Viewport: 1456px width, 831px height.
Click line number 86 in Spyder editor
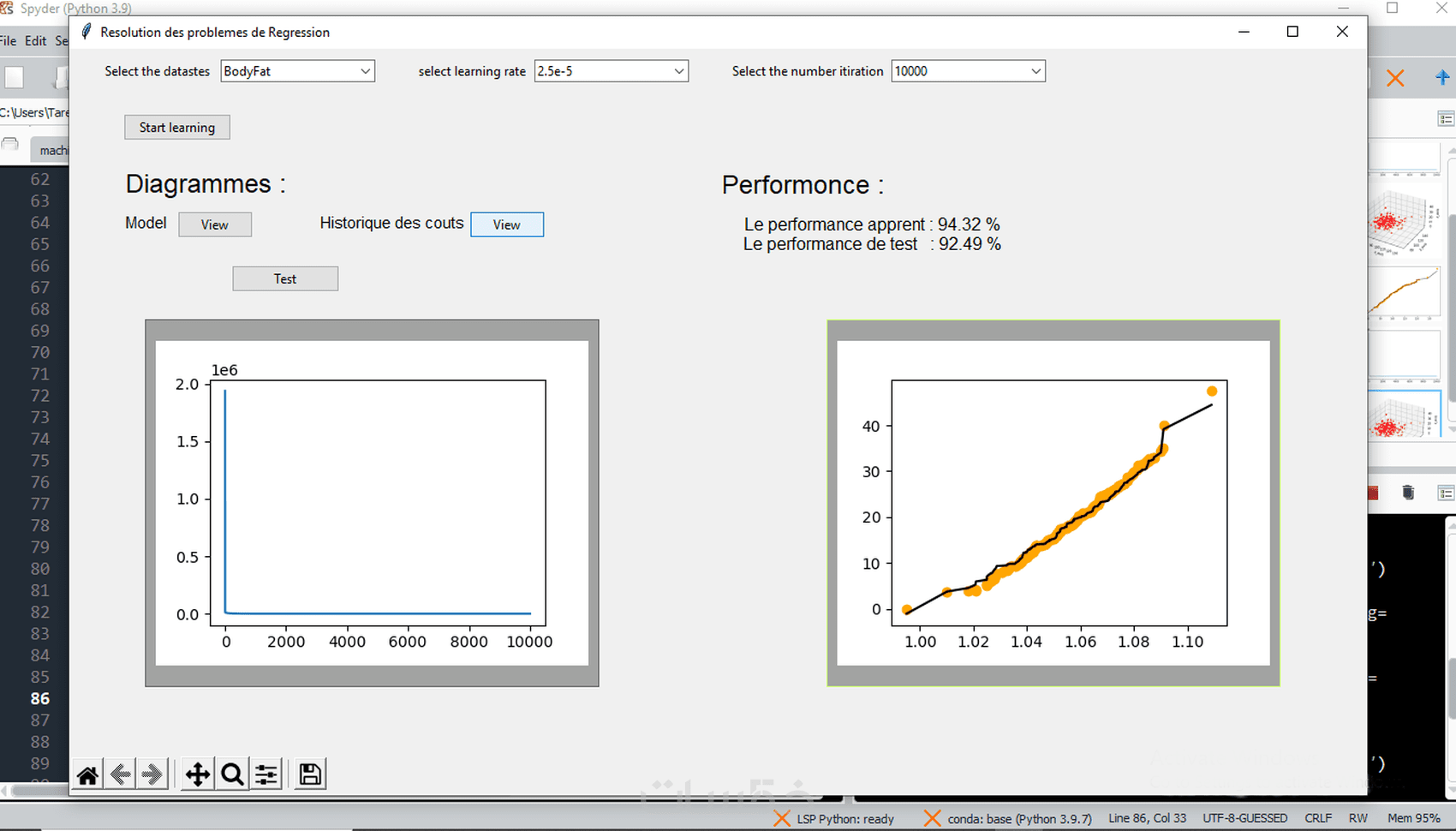(x=40, y=698)
